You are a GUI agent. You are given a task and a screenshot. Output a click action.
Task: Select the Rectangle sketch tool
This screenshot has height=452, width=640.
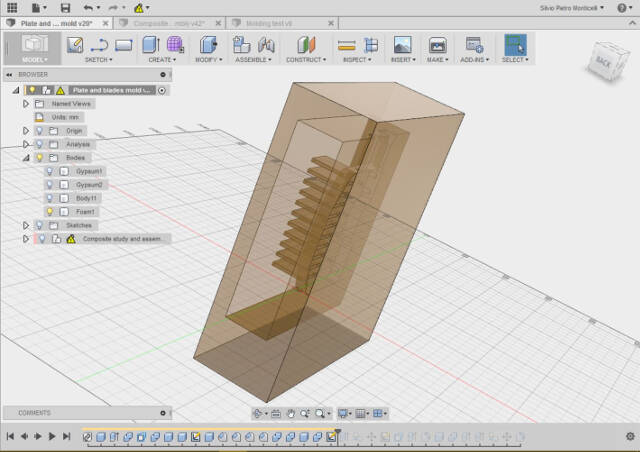[x=123, y=45]
